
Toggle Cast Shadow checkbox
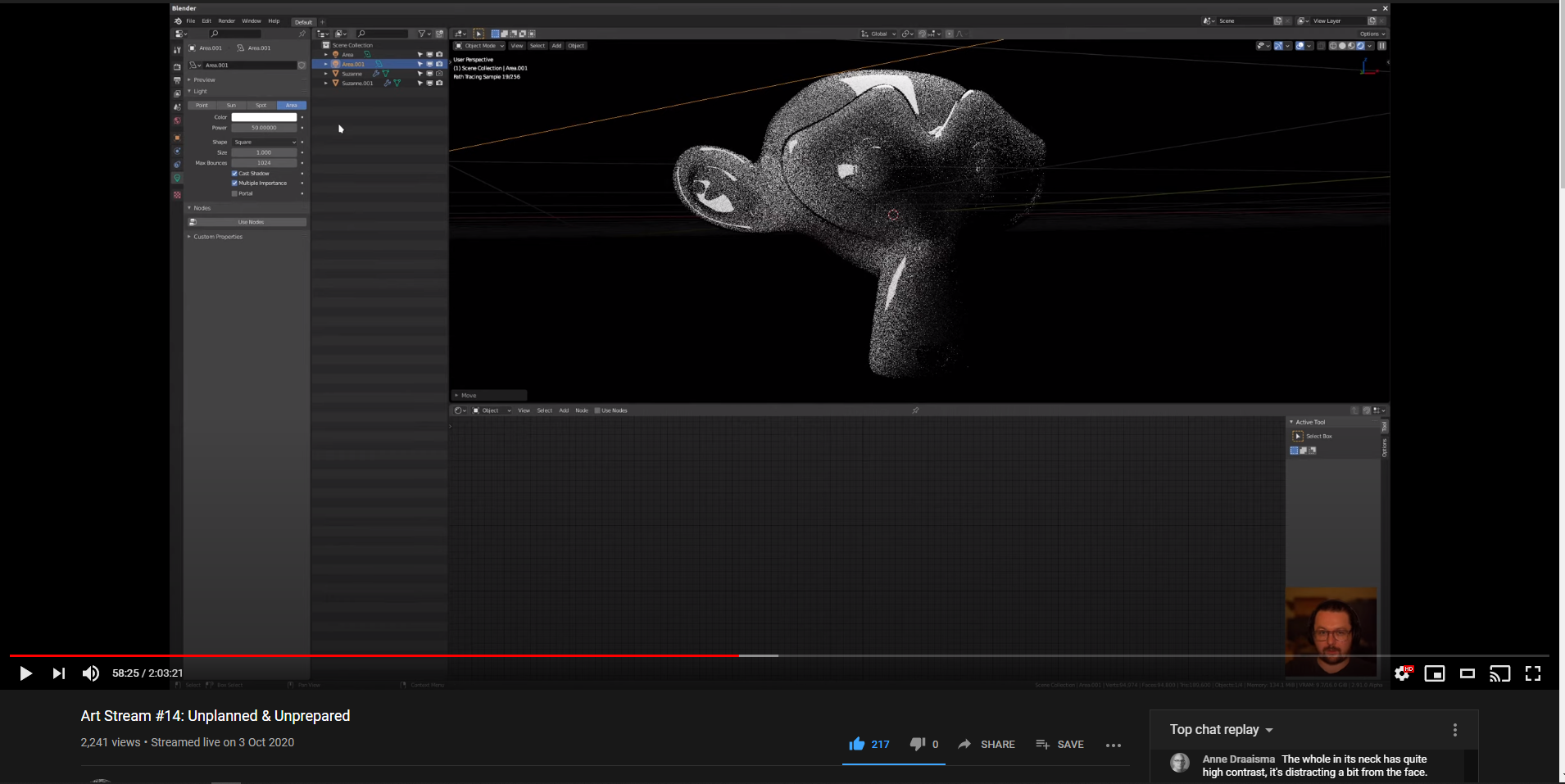[x=234, y=174]
